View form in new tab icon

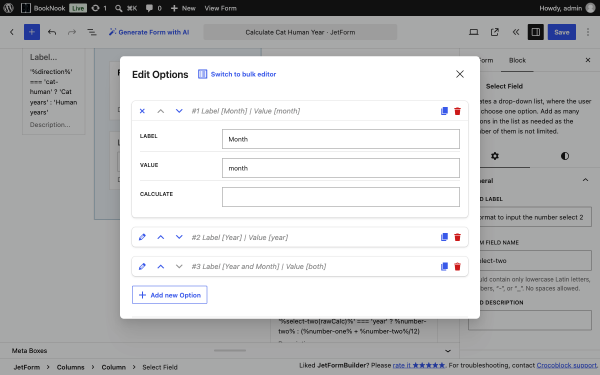[x=495, y=32]
